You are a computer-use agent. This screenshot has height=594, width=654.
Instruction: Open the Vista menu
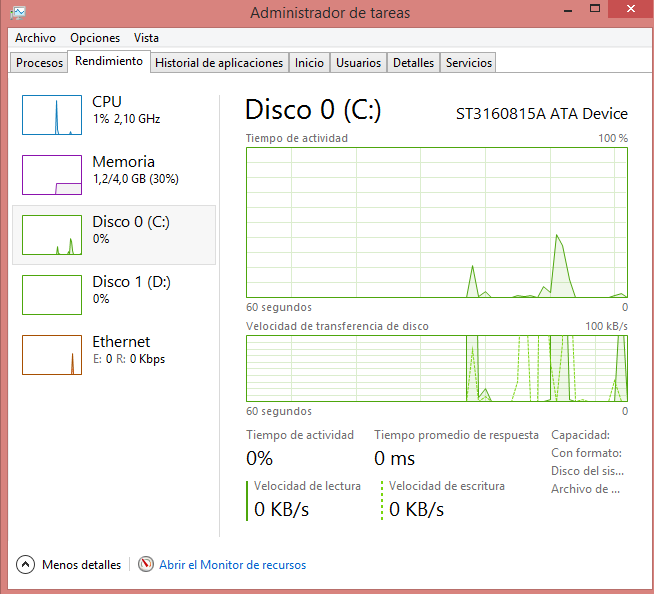pyautogui.click(x=146, y=38)
